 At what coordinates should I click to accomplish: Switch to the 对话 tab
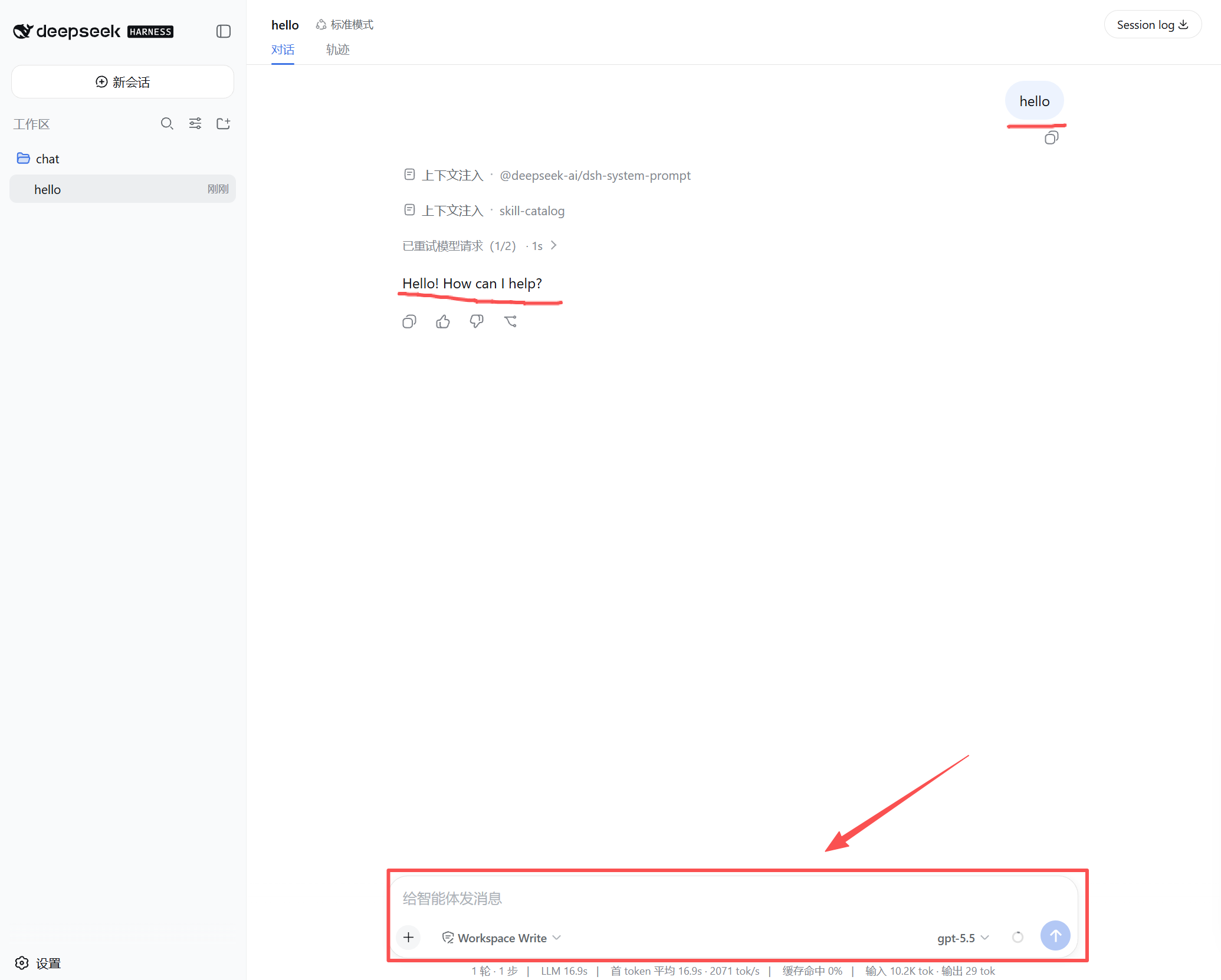[283, 50]
